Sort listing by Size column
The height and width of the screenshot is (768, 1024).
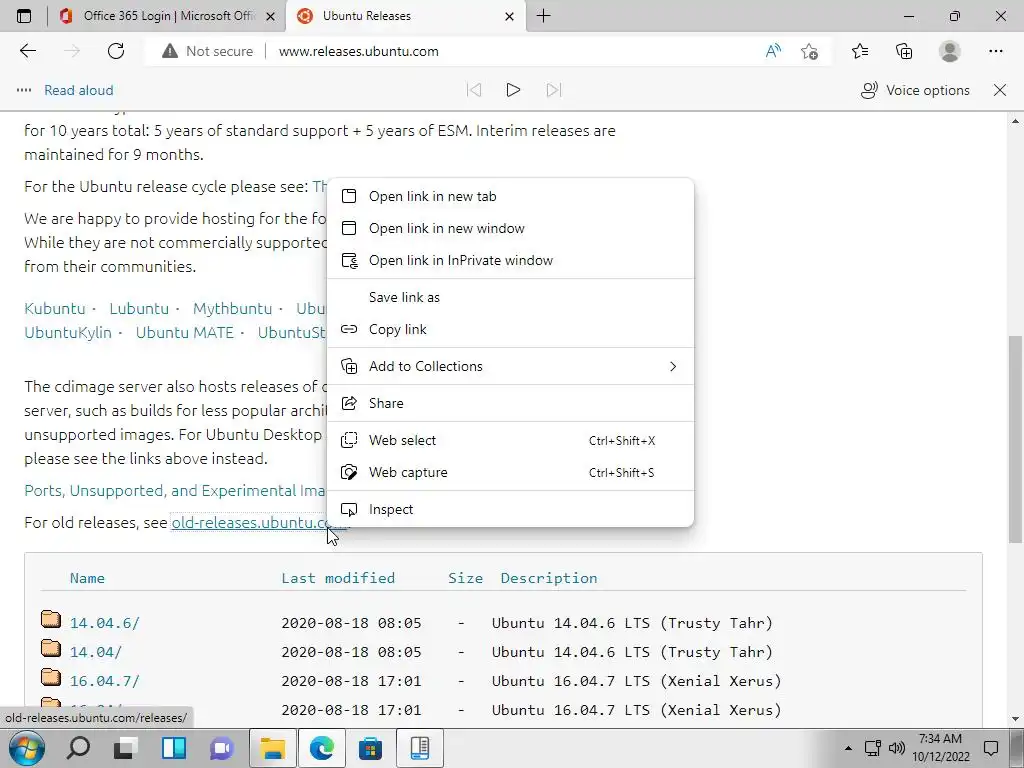point(465,578)
